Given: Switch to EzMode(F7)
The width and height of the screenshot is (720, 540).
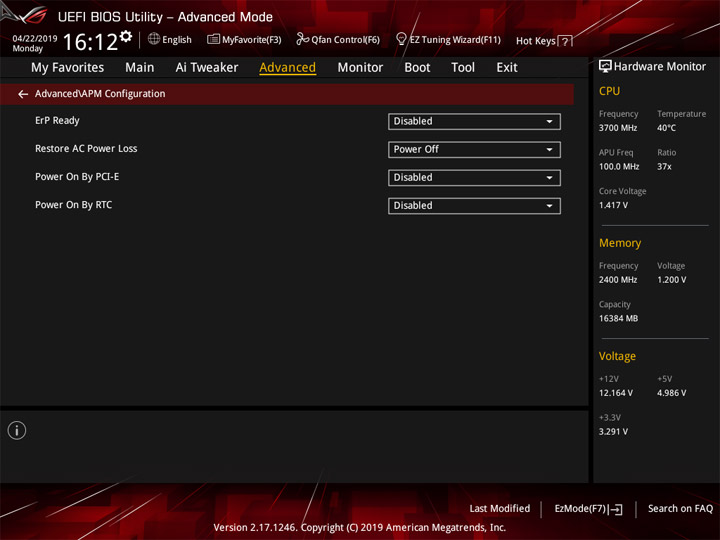Looking at the screenshot, I should [580, 508].
